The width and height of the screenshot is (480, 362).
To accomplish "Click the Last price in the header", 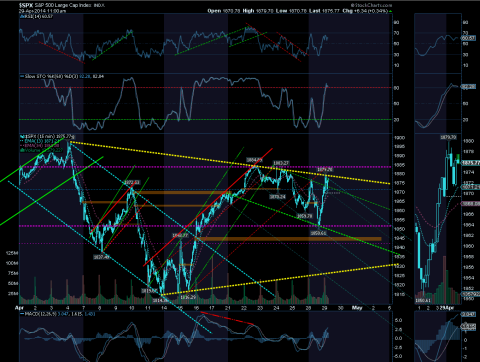I will (x=324, y=11).
